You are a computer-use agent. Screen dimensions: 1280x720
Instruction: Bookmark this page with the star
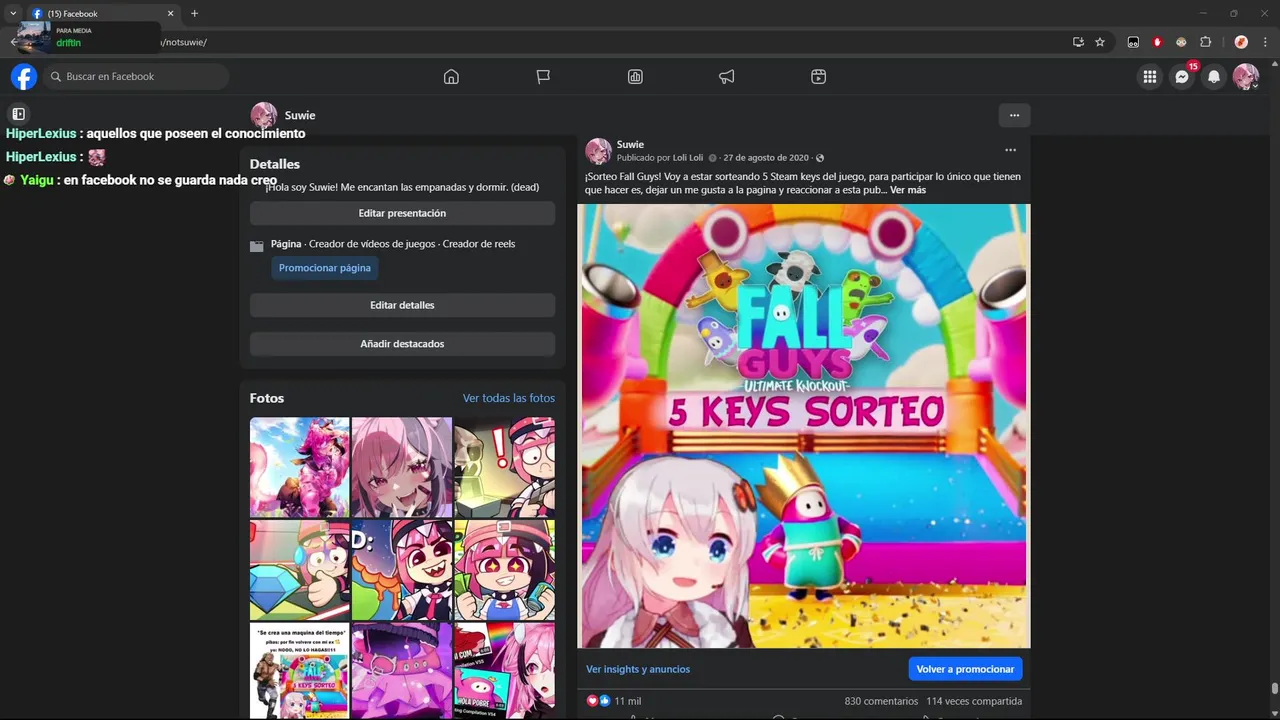coord(1100,42)
